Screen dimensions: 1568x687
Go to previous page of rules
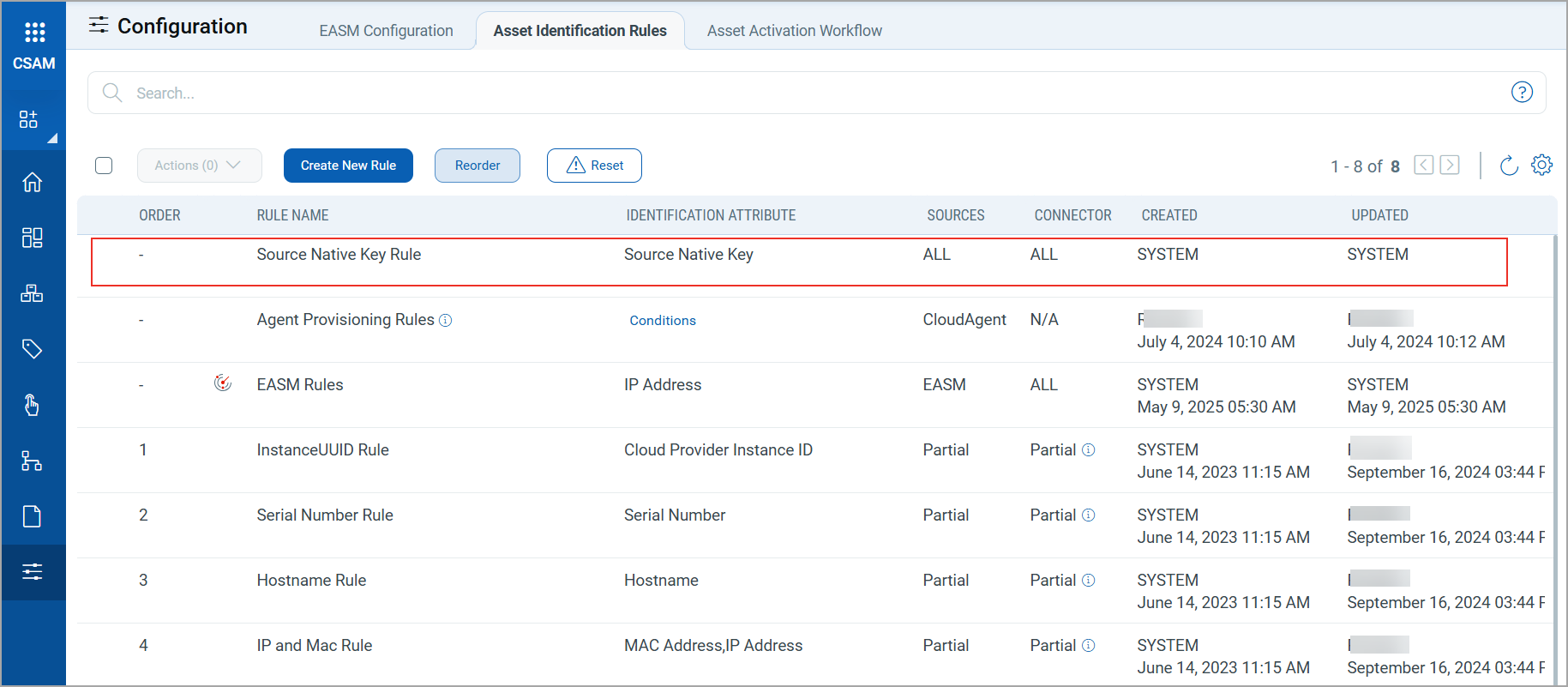coord(1423,166)
